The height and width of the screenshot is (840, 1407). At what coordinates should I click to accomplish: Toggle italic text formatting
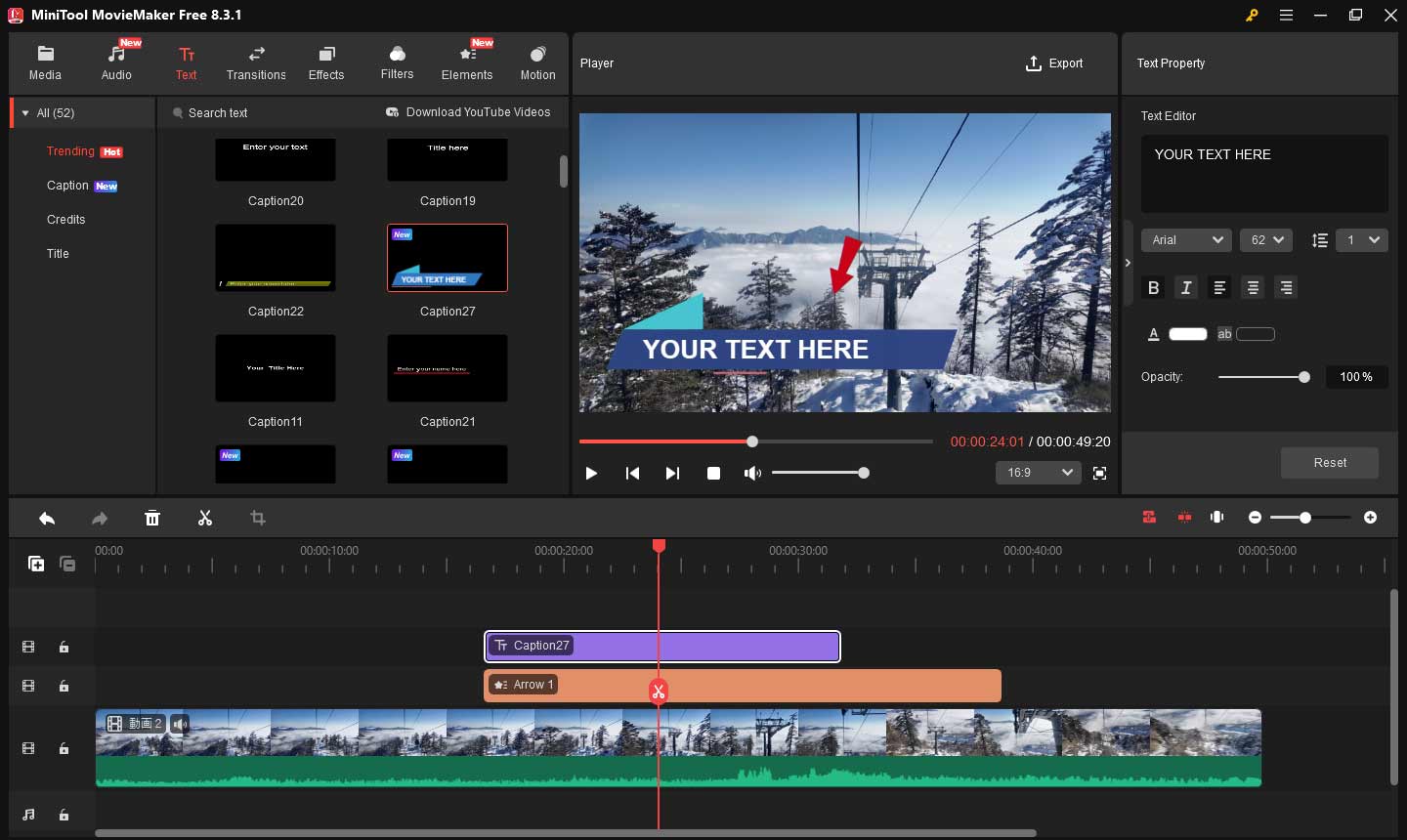[x=1186, y=287]
